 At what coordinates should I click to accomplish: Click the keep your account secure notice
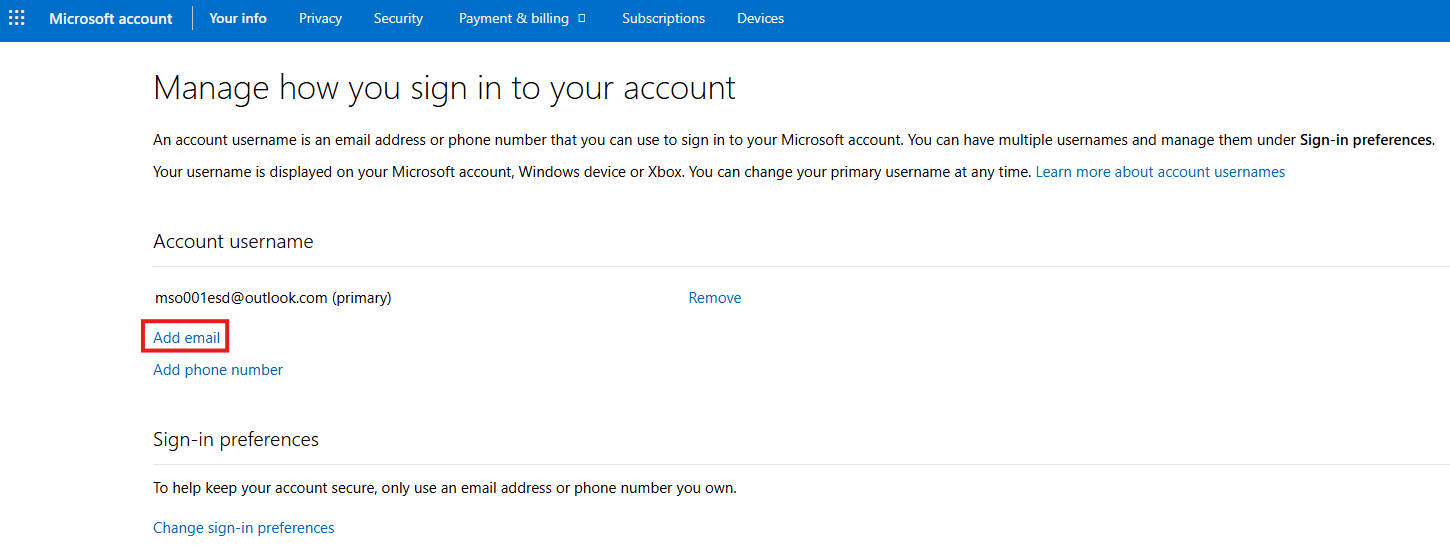[x=444, y=488]
